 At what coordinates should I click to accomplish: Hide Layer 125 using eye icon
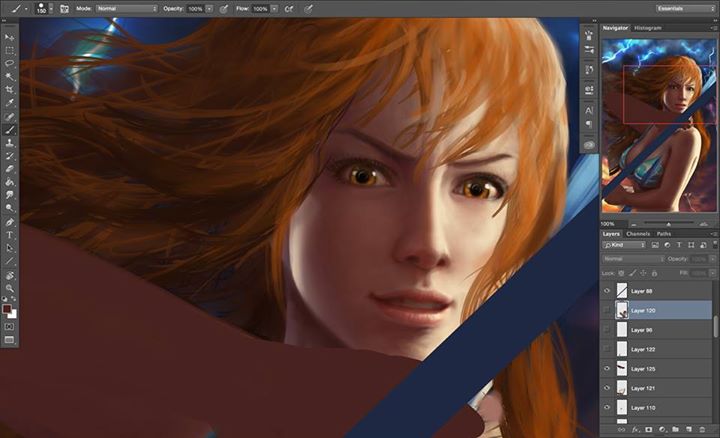tap(608, 369)
